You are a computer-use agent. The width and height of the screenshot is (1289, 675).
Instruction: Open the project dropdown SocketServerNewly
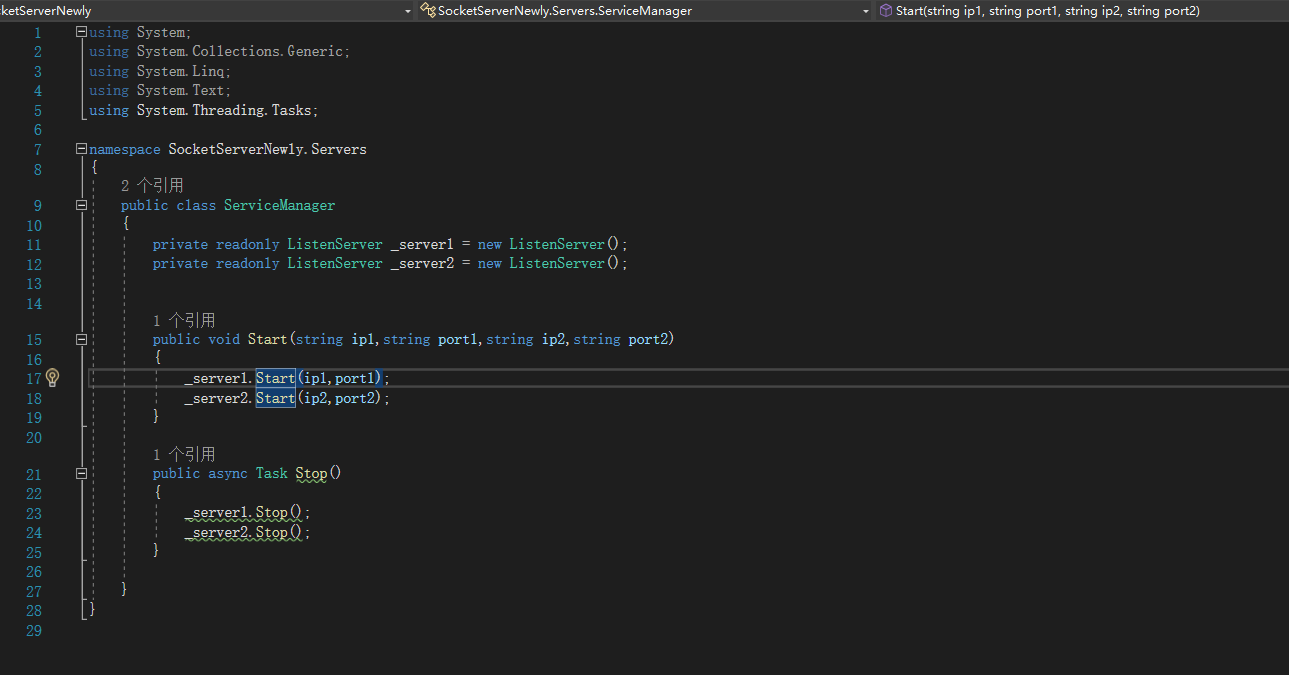[x=407, y=11]
